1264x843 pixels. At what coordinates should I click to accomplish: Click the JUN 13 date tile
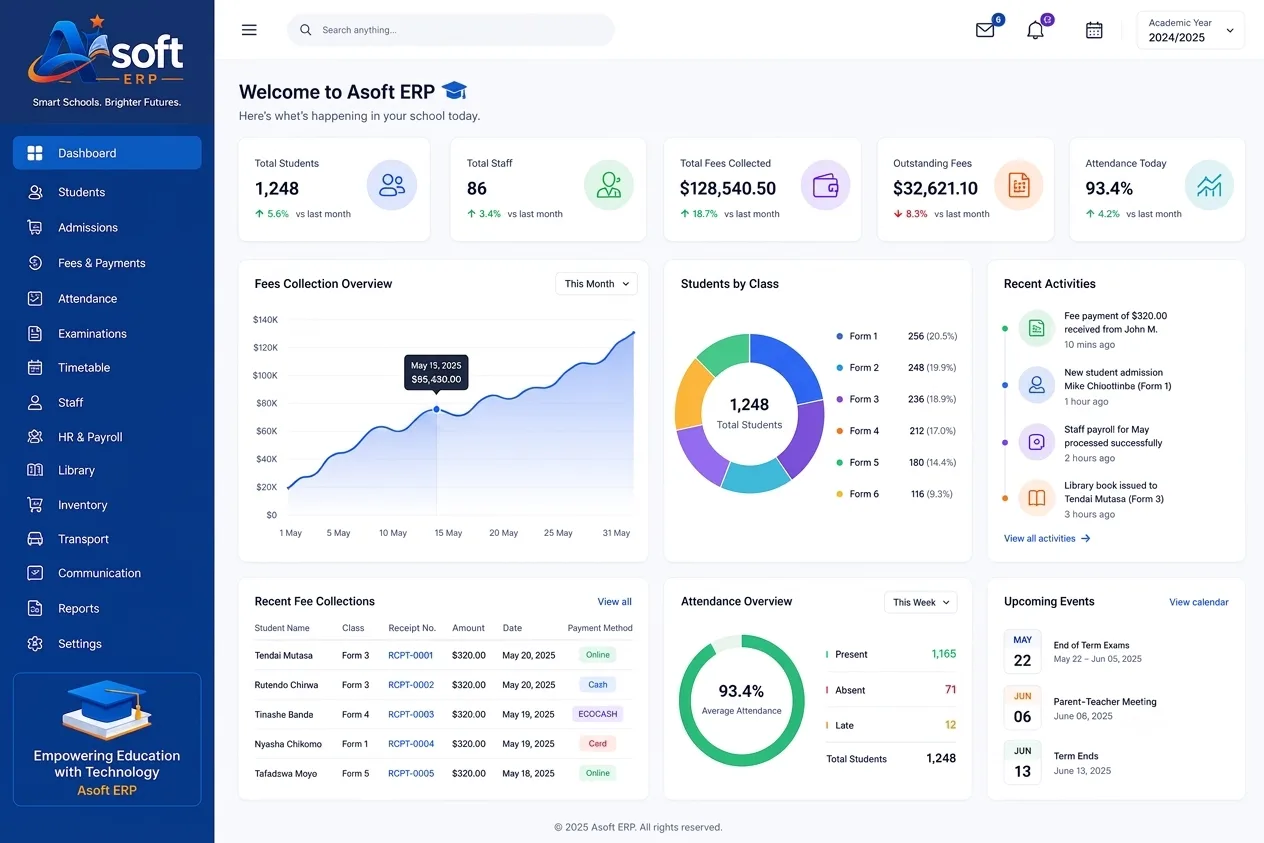click(1022, 763)
